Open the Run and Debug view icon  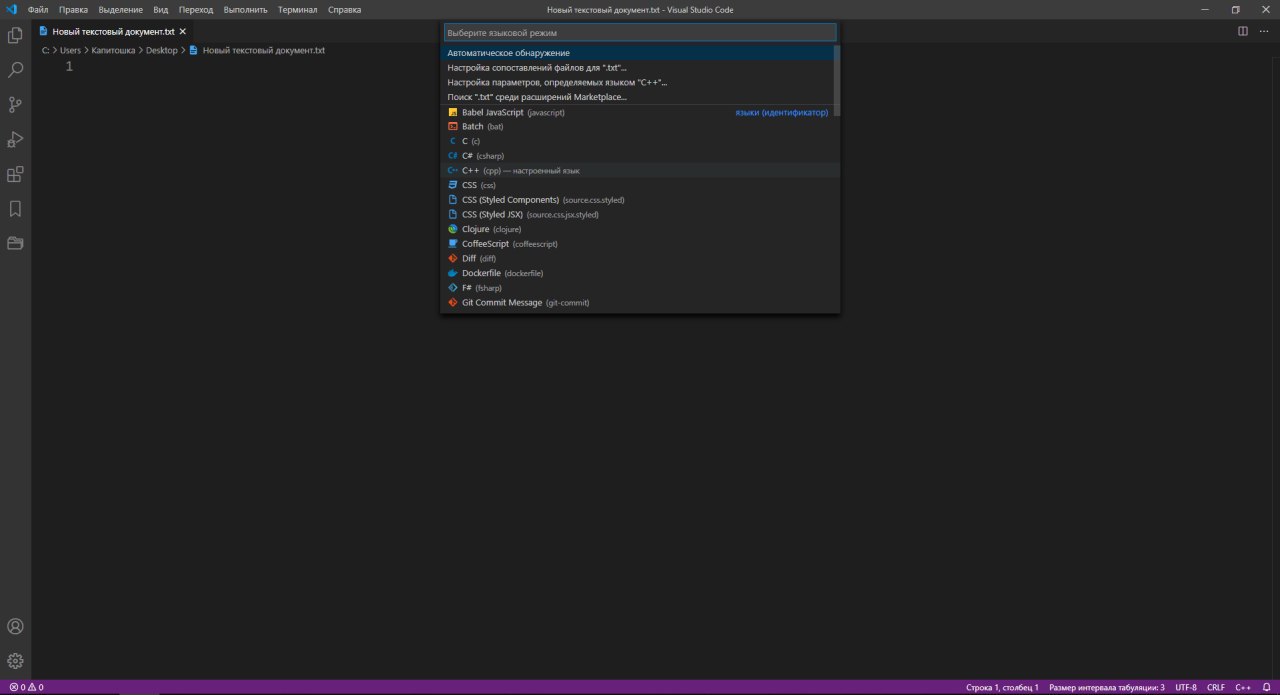(15, 140)
